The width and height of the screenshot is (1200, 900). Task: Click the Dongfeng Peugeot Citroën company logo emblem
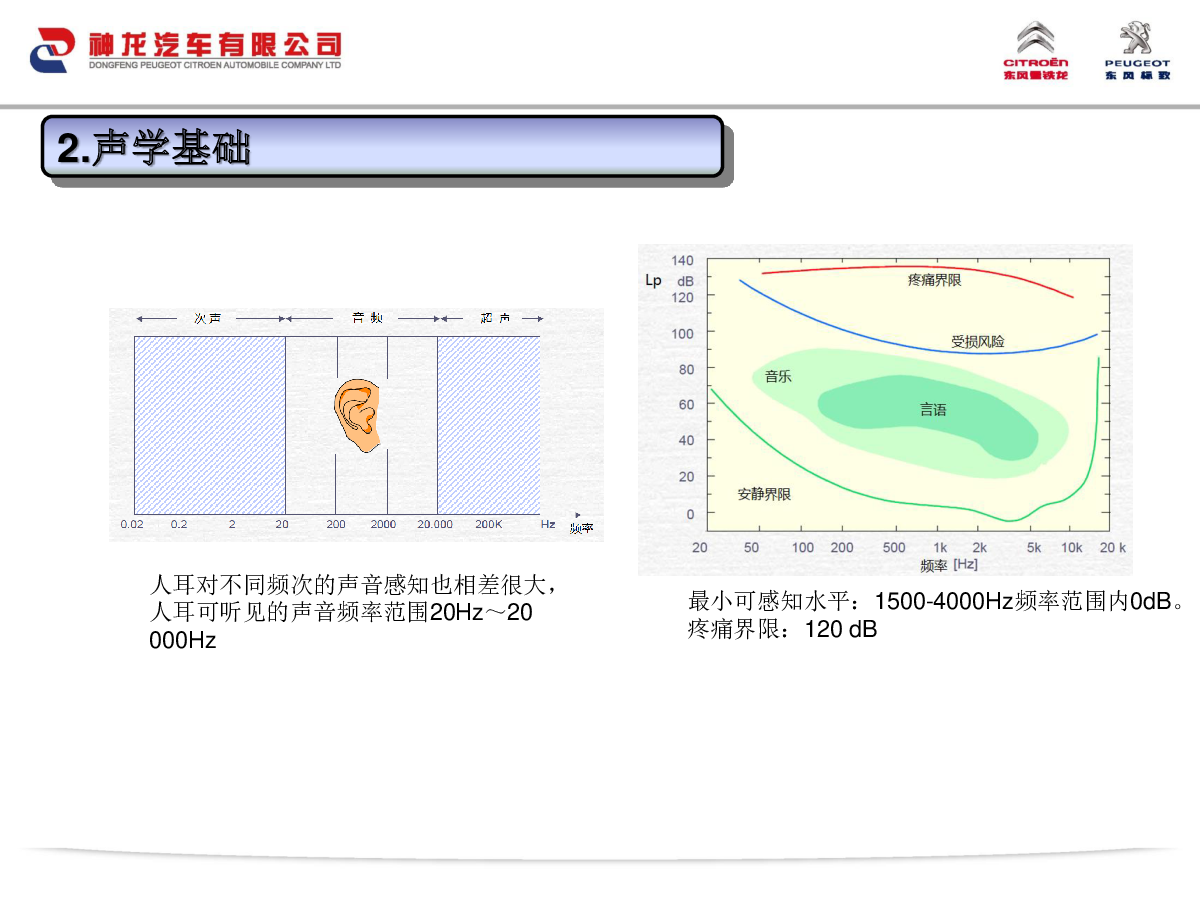click(53, 50)
